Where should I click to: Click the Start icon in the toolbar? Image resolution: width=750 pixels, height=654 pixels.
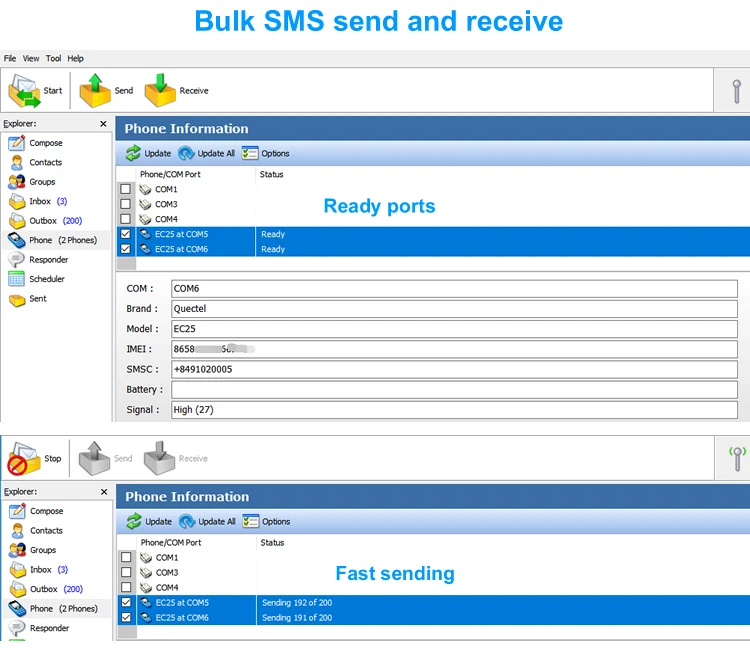(24, 91)
